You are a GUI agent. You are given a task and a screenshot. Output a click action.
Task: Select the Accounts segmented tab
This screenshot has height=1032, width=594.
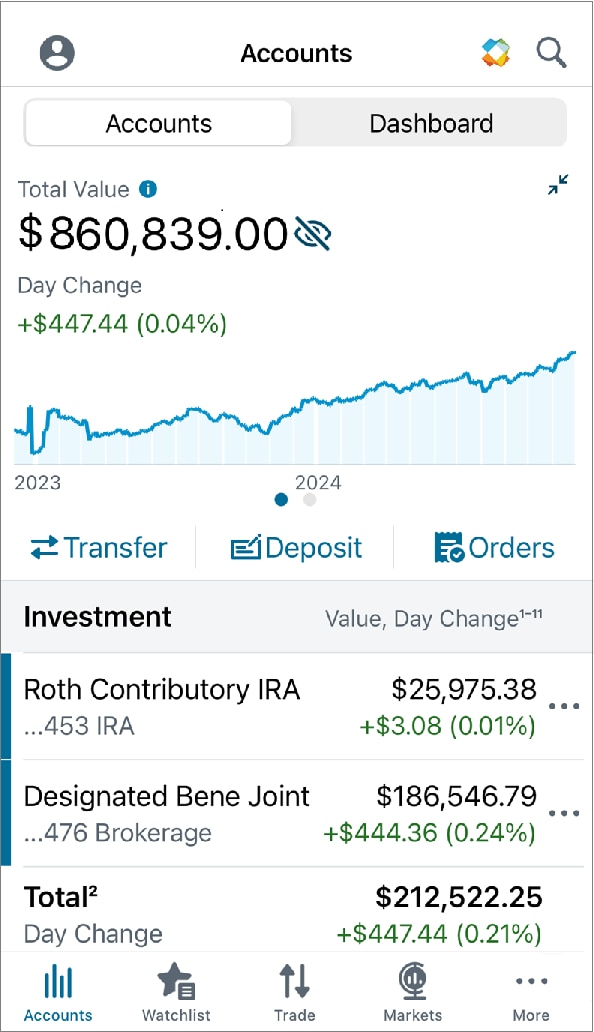pos(159,123)
